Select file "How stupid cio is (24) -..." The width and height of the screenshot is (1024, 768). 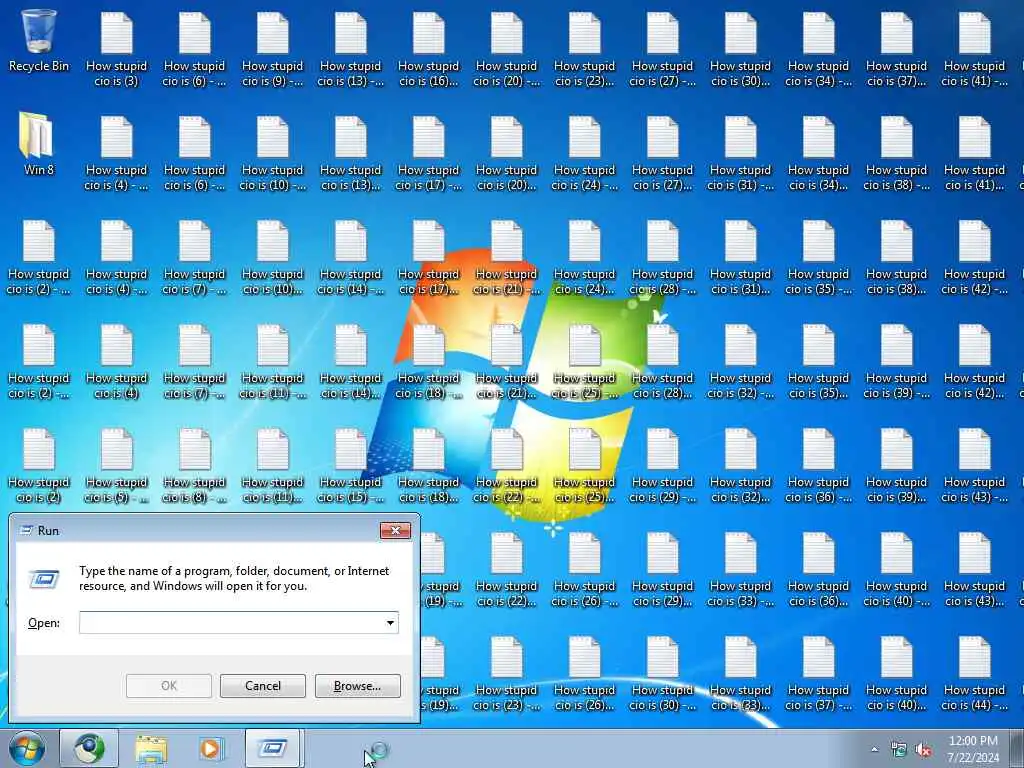[584, 153]
